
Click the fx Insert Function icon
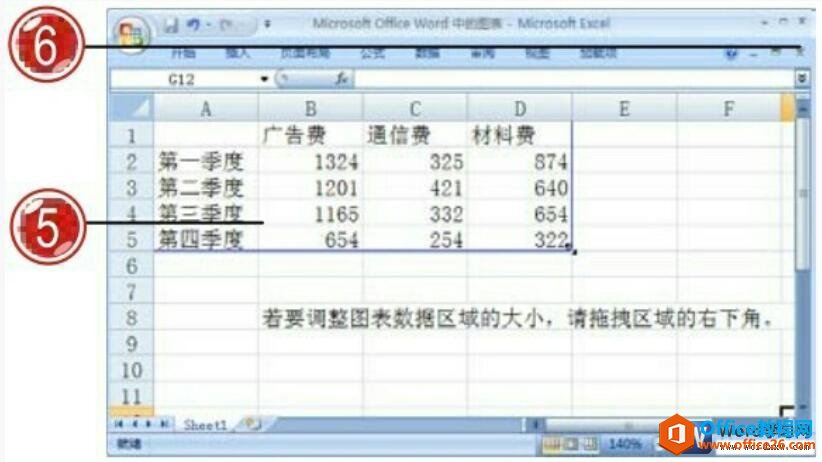click(x=342, y=79)
